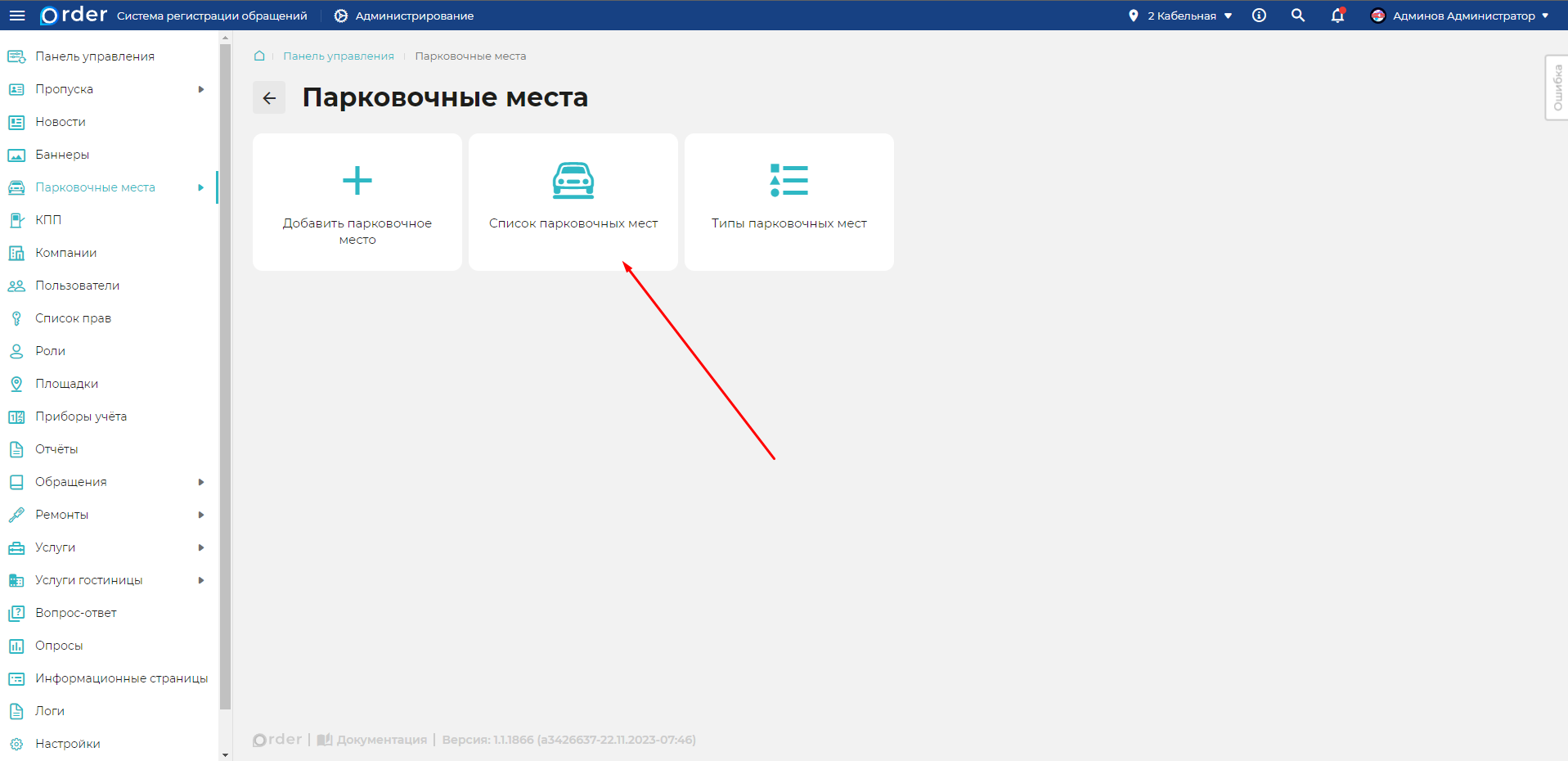Click the plus icon to add parking place

357,181
